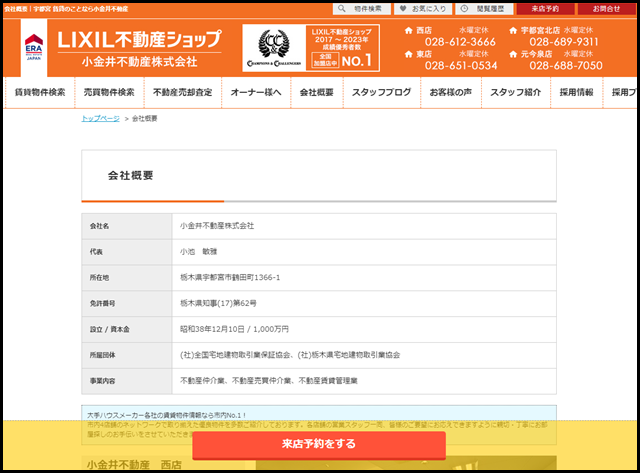Image resolution: width=640 pixels, height=473 pixels.
Task: Click the 来店予約をする button
Action: point(319,444)
